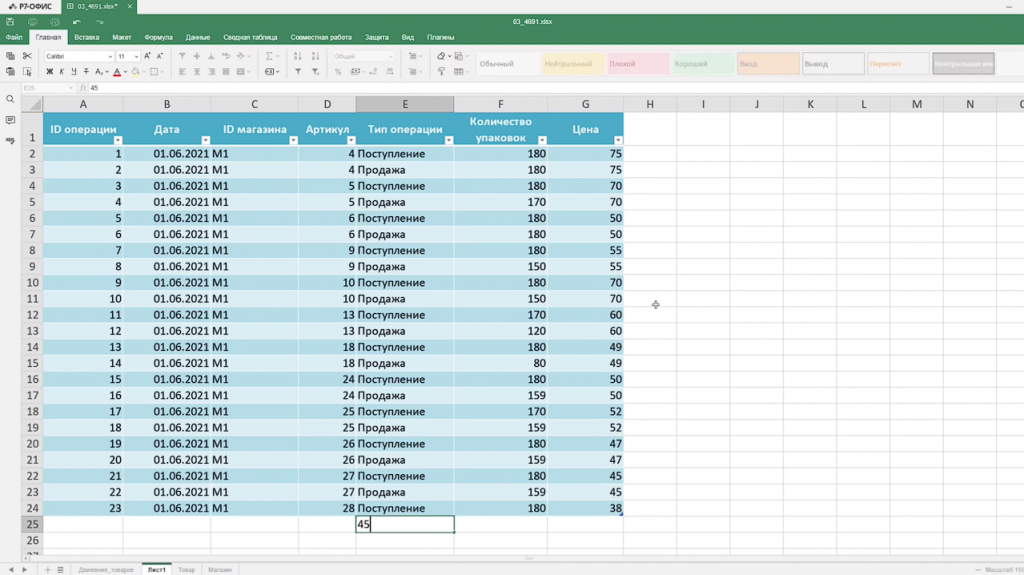Switch to Данные ribbon tab
This screenshot has width=1024, height=575.
pyautogui.click(x=197, y=37)
